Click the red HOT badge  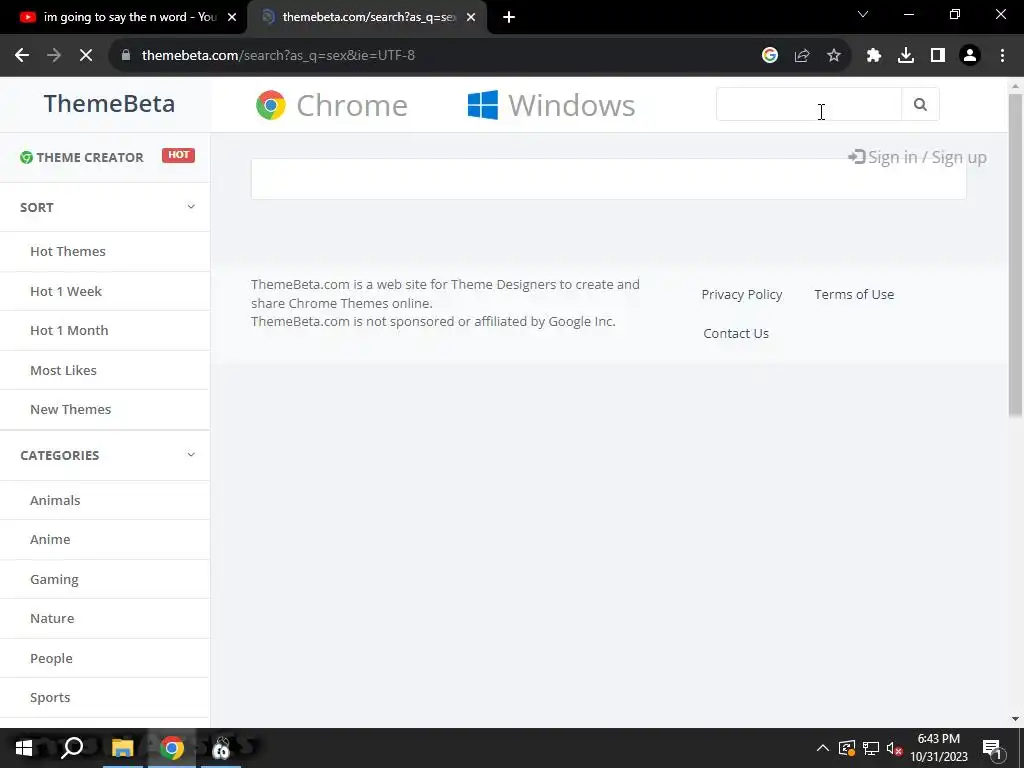pos(178,155)
